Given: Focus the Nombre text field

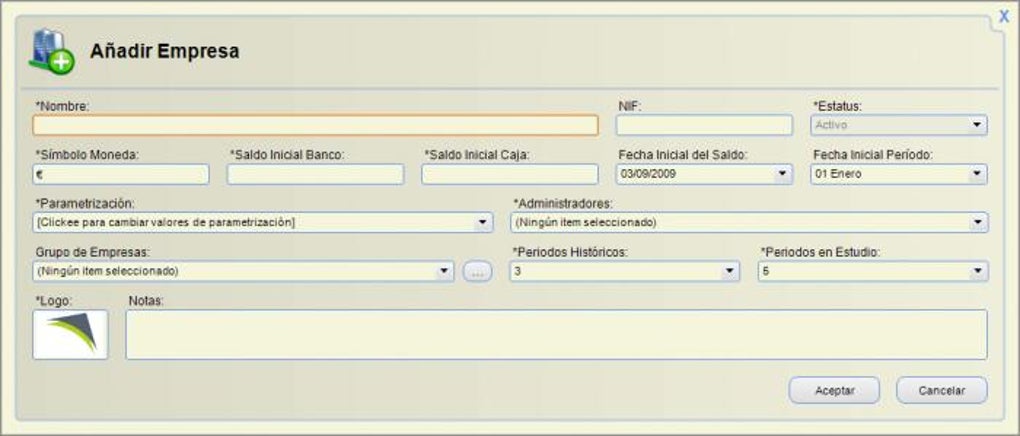Looking at the screenshot, I should point(315,125).
